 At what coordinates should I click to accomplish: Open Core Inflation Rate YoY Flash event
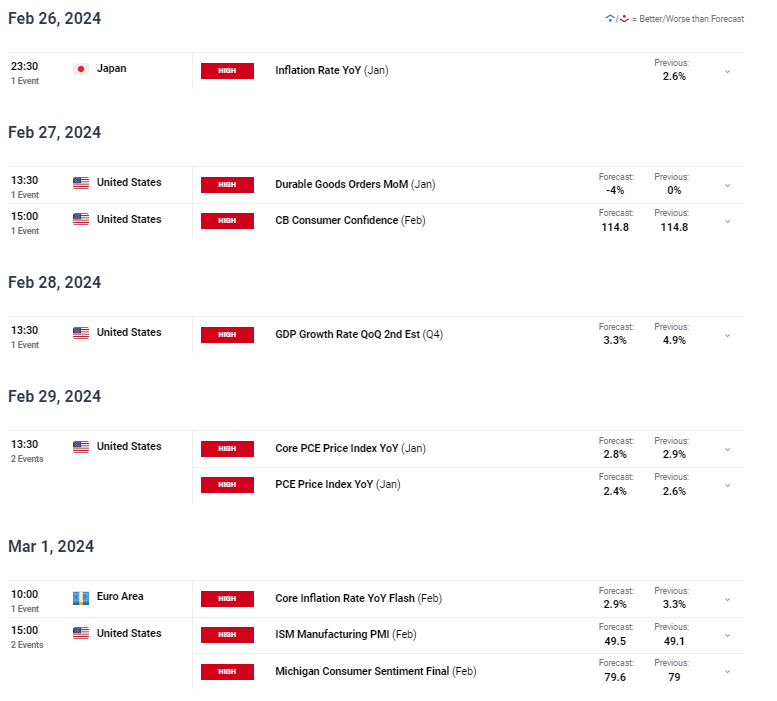point(358,598)
